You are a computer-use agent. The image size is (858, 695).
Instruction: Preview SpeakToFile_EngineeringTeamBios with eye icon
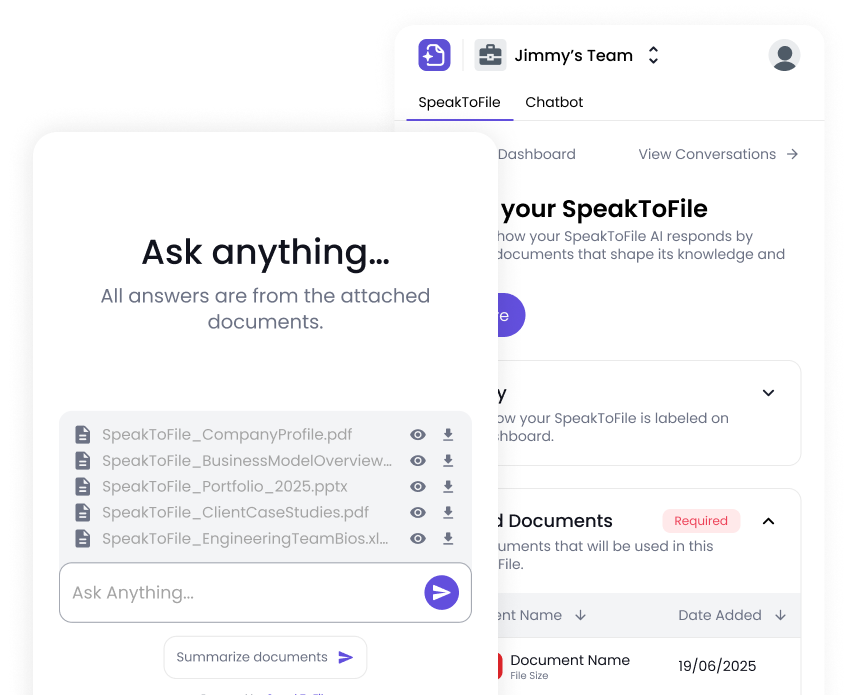pyautogui.click(x=418, y=538)
